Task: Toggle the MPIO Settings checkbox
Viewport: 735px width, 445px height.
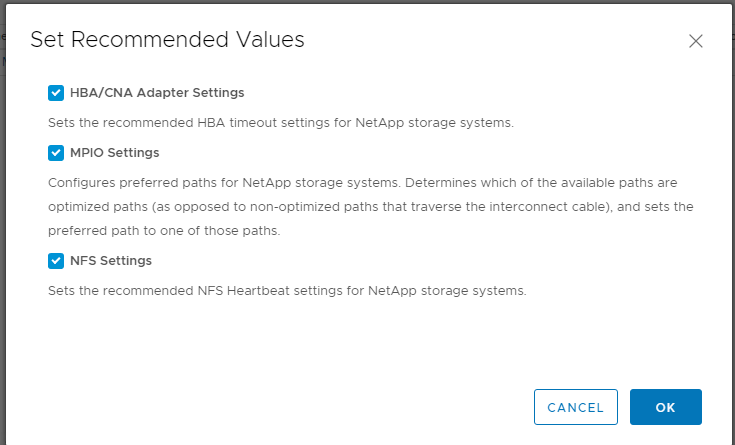Action: click(56, 153)
